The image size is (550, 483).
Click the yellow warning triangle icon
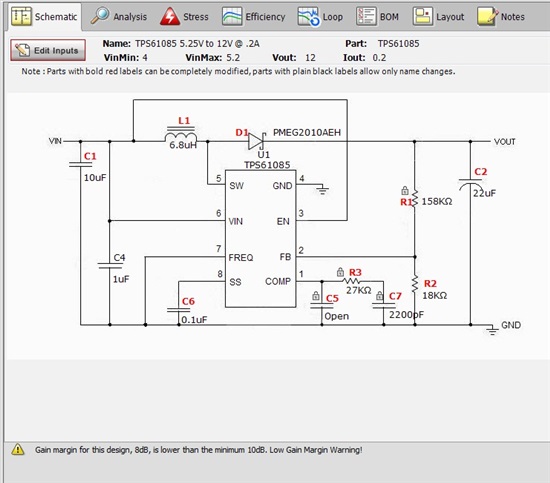tap(18, 449)
